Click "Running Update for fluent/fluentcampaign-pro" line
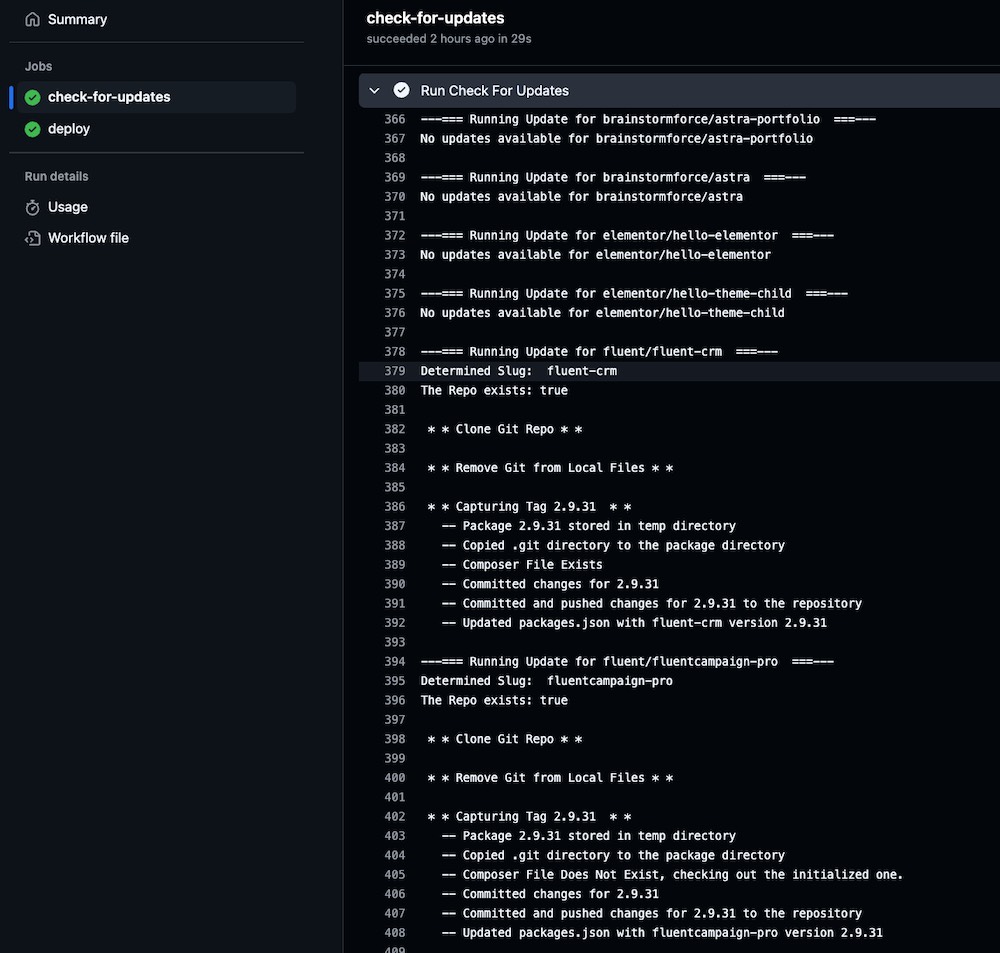Image resolution: width=1000 pixels, height=953 pixels. pos(627,661)
